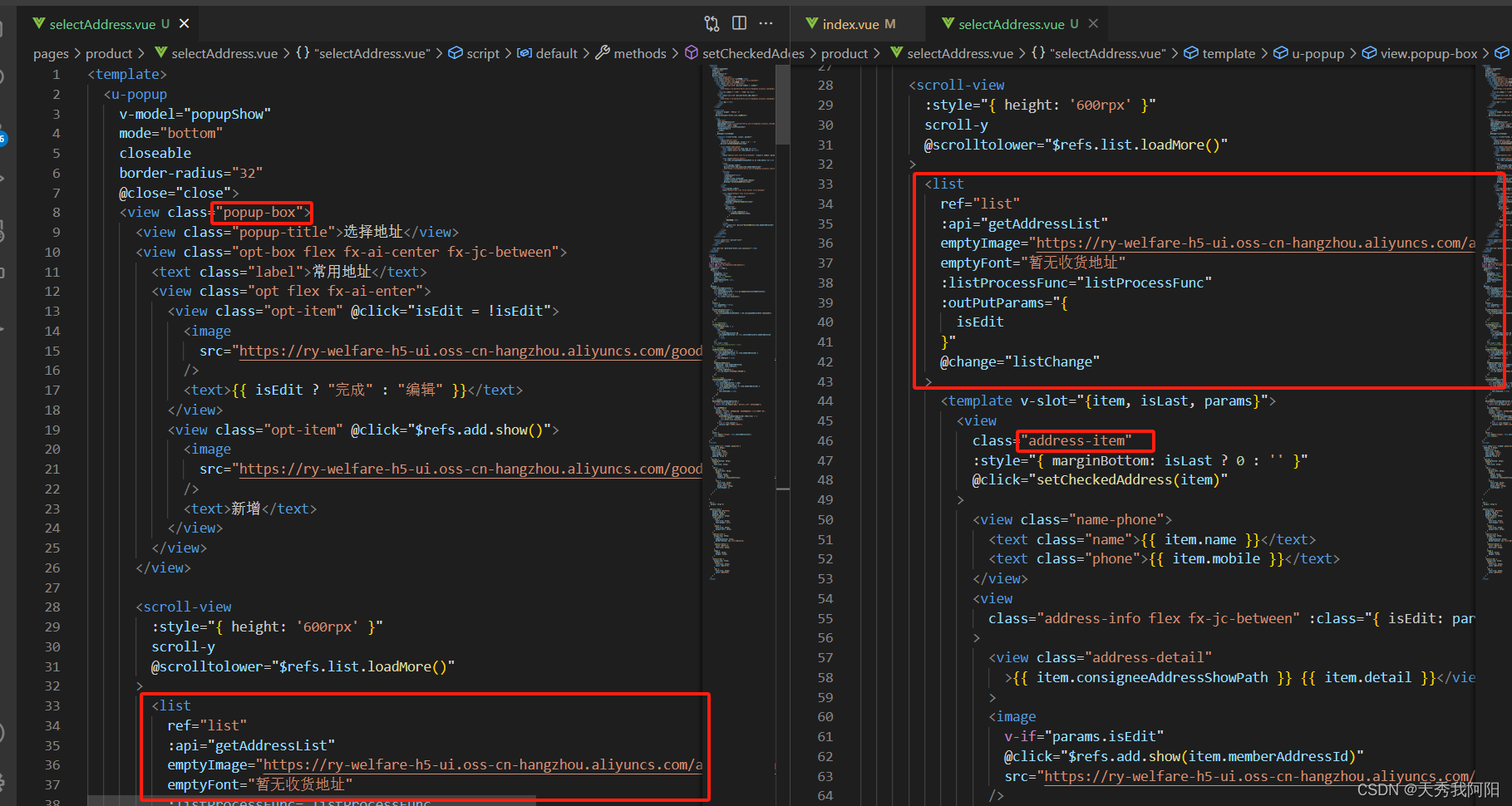
Task: Click the symbol icon beside 'default' breadcrumb
Action: coord(525,53)
